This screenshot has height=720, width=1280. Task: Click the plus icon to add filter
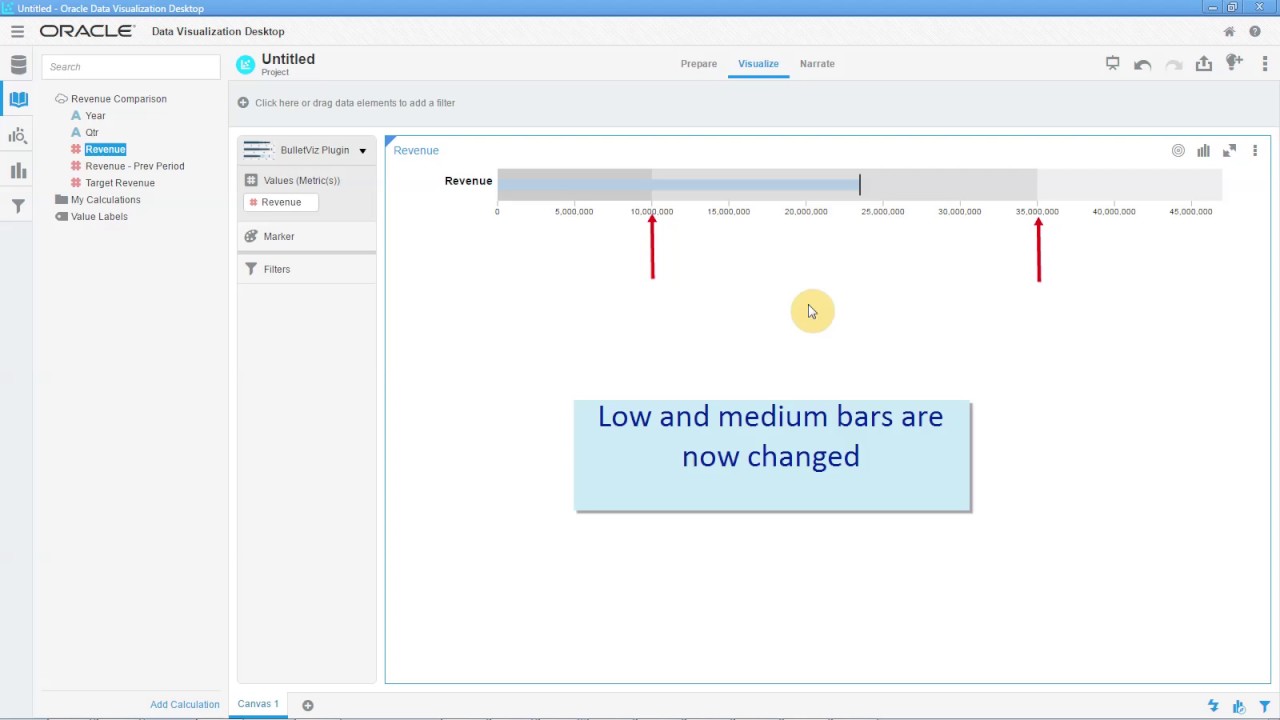point(243,103)
